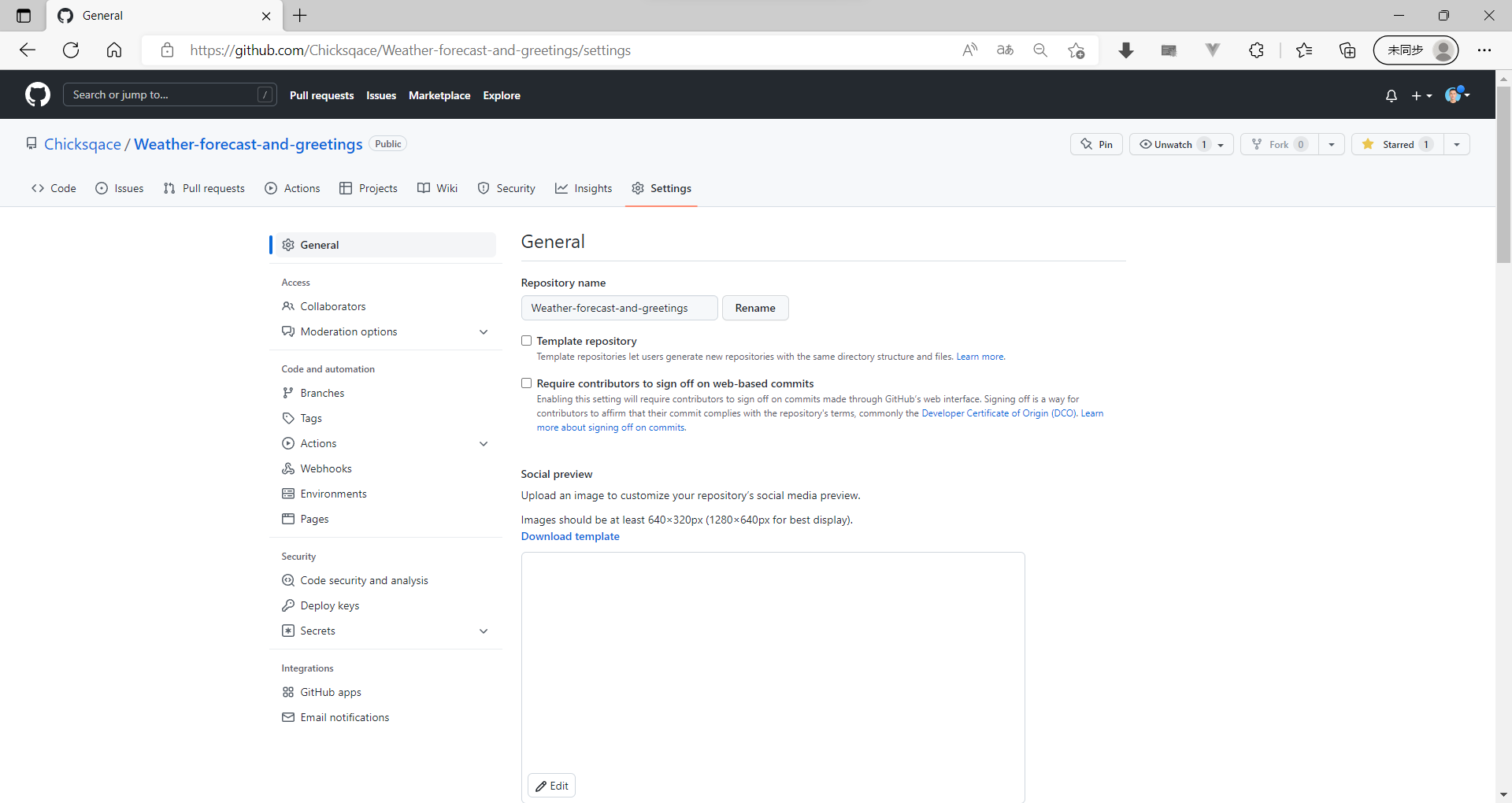Open GitHub notifications bell icon
1512x803 pixels.
1391,94
